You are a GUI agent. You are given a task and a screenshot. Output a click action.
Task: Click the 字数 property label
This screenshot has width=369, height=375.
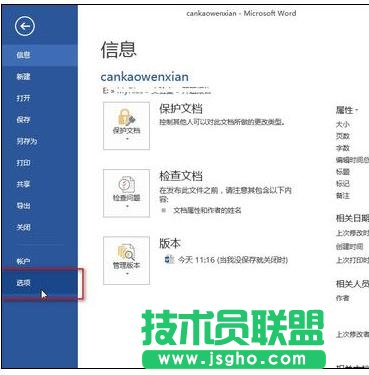pos(343,148)
